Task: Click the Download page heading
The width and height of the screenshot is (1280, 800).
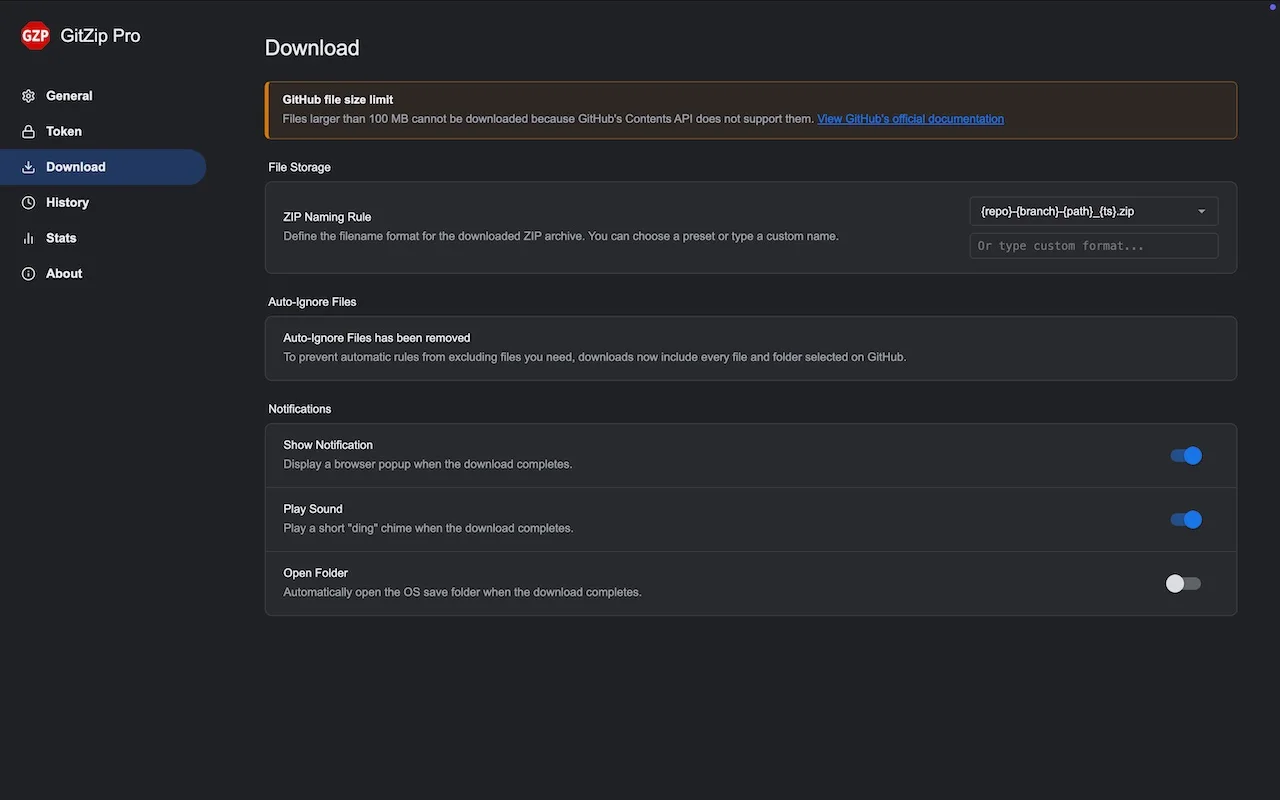Action: pos(312,48)
